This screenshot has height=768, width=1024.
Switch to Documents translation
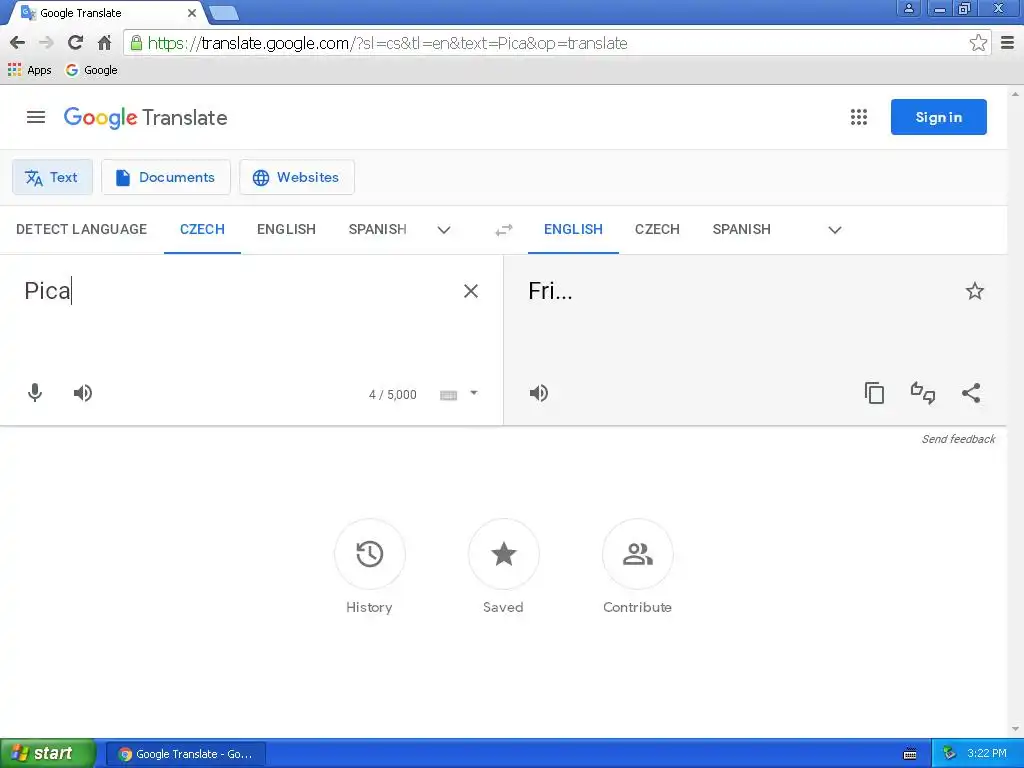pos(166,177)
